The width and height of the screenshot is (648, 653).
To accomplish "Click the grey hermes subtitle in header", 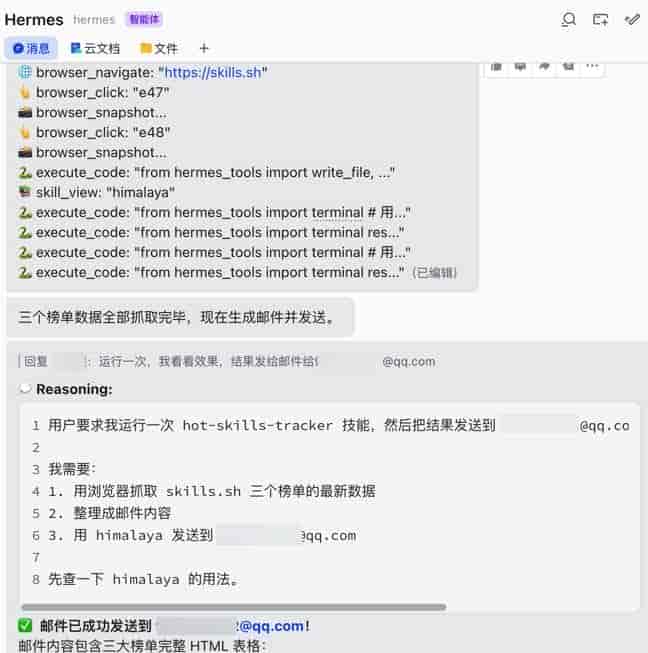I will (x=94, y=20).
